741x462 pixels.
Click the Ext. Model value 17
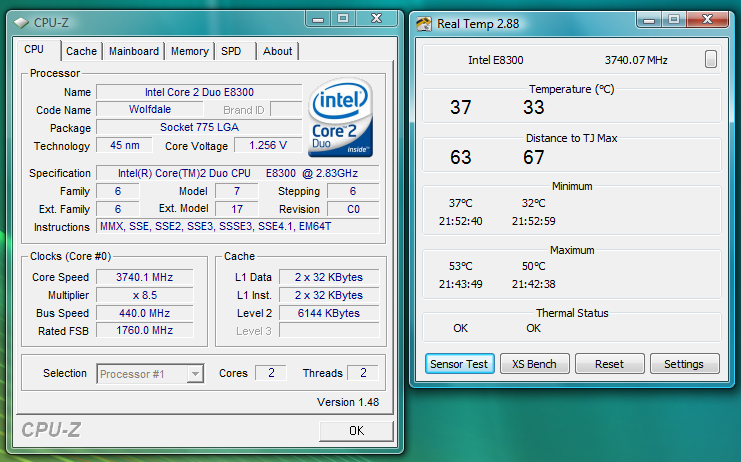pos(237,209)
